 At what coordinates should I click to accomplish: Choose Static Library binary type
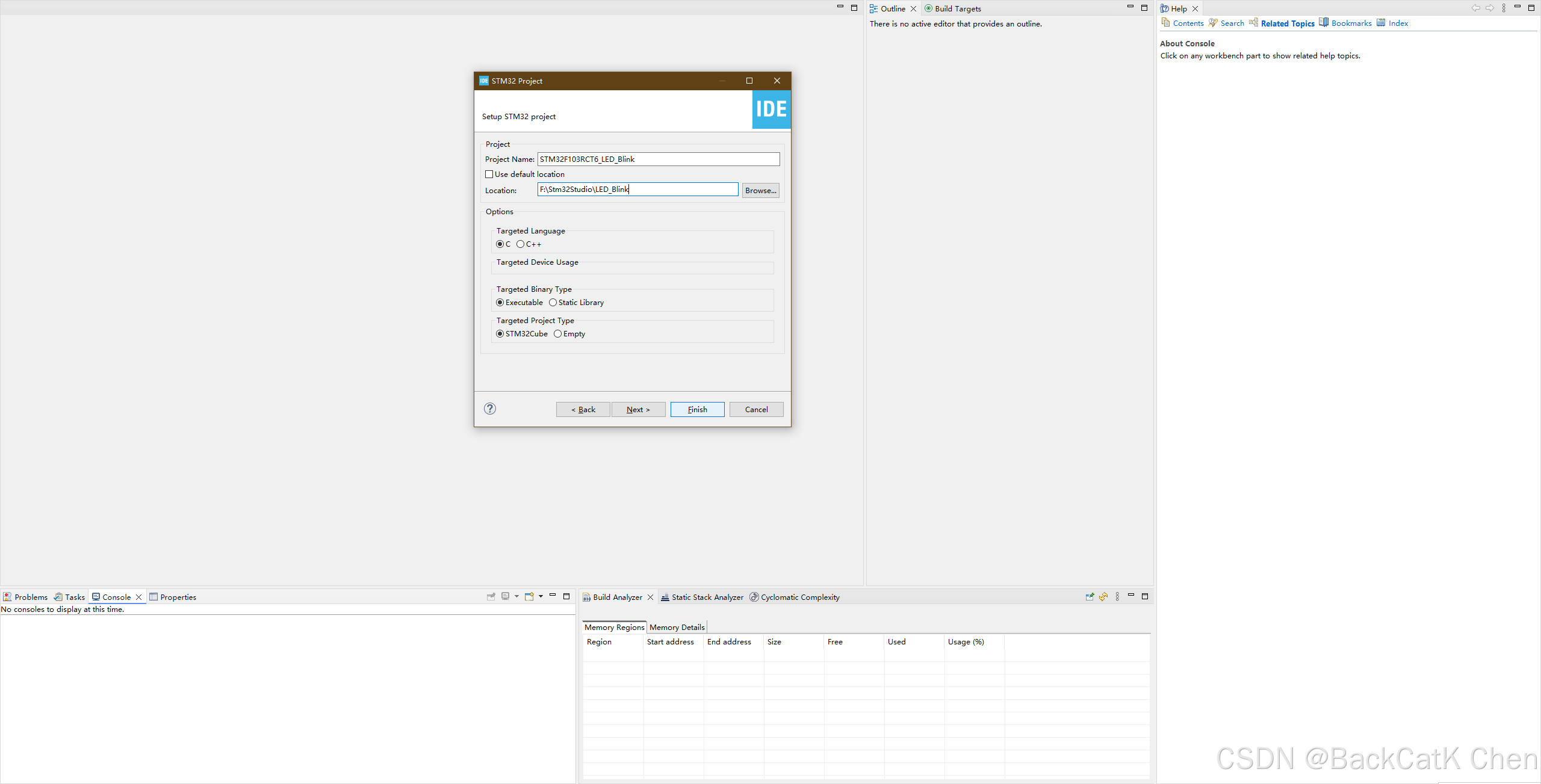click(553, 303)
